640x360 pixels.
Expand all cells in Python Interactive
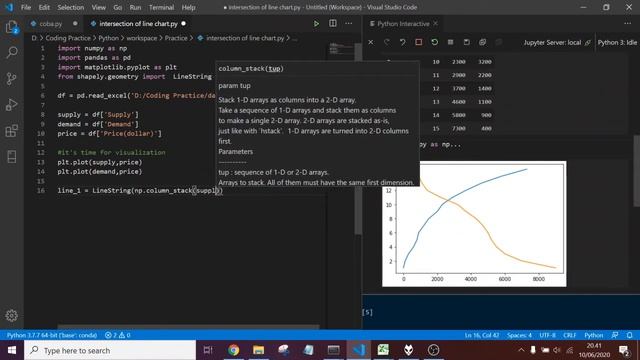point(482,42)
